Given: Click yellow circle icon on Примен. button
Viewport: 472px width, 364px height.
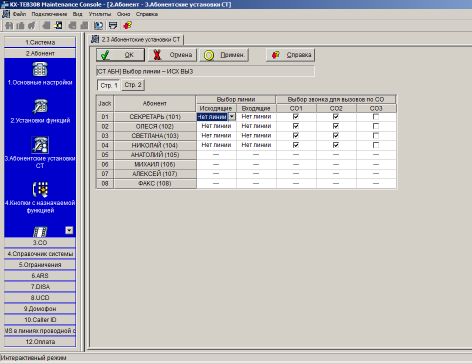Looking at the screenshot, I should point(209,55).
